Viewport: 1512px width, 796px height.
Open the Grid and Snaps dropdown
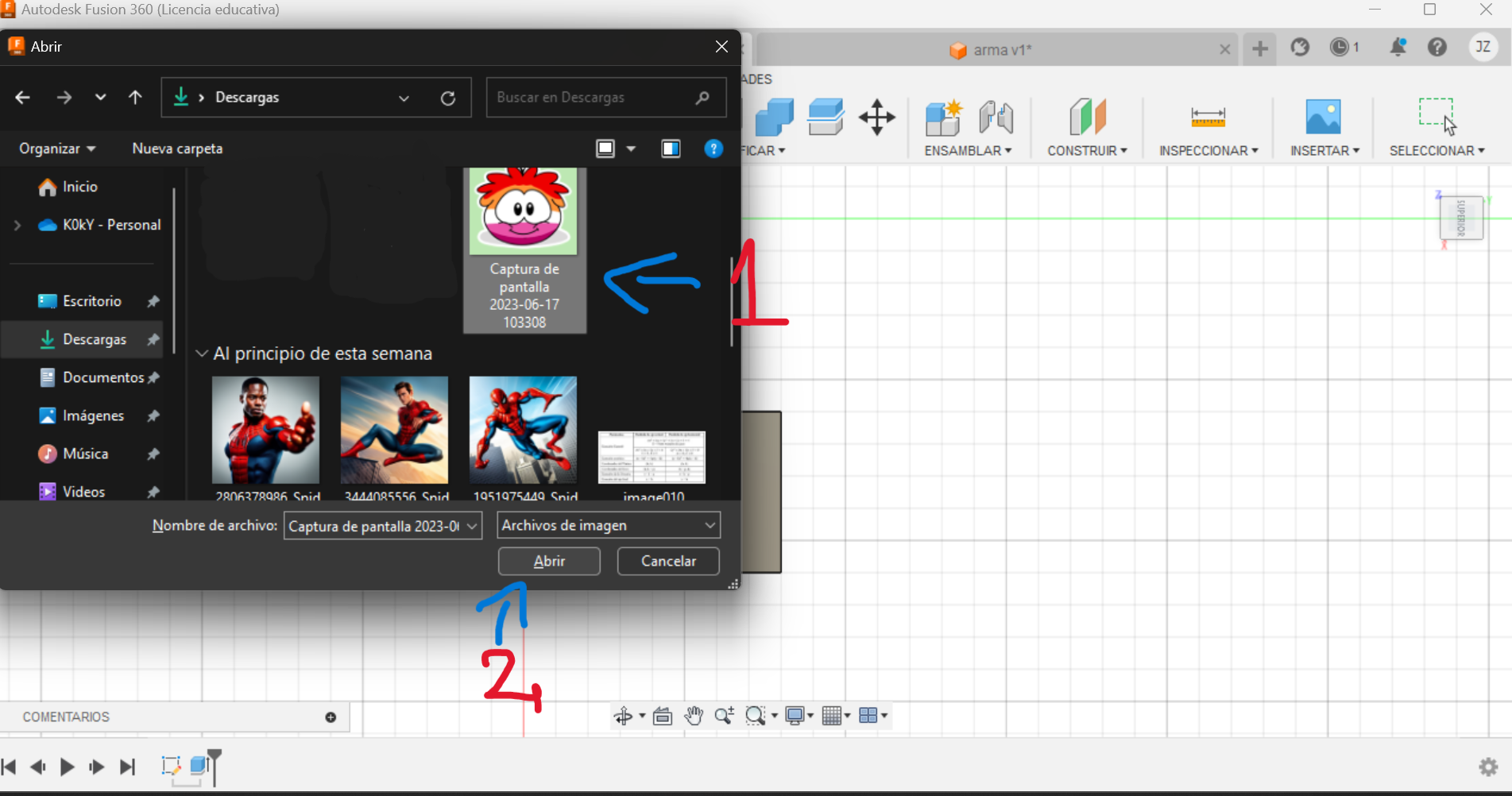pyautogui.click(x=836, y=717)
